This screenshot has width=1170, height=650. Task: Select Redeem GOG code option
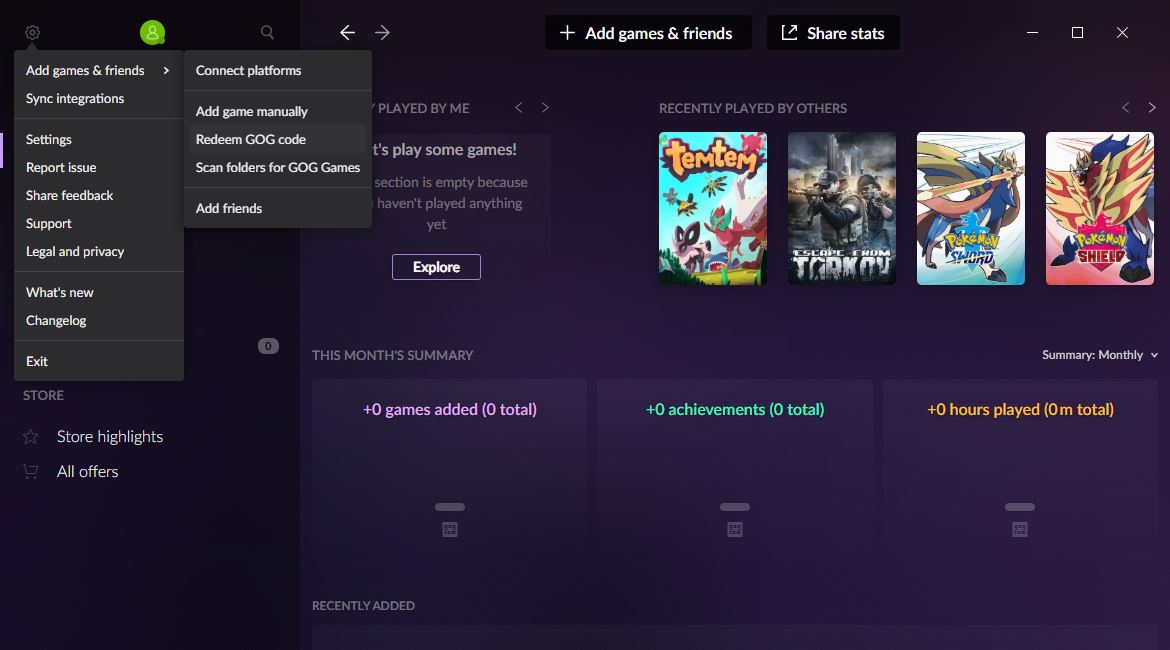tap(278, 140)
